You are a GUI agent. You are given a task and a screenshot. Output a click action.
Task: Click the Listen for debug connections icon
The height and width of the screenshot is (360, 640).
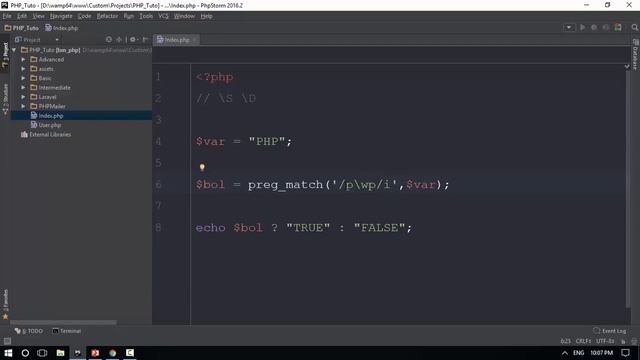[618, 27]
